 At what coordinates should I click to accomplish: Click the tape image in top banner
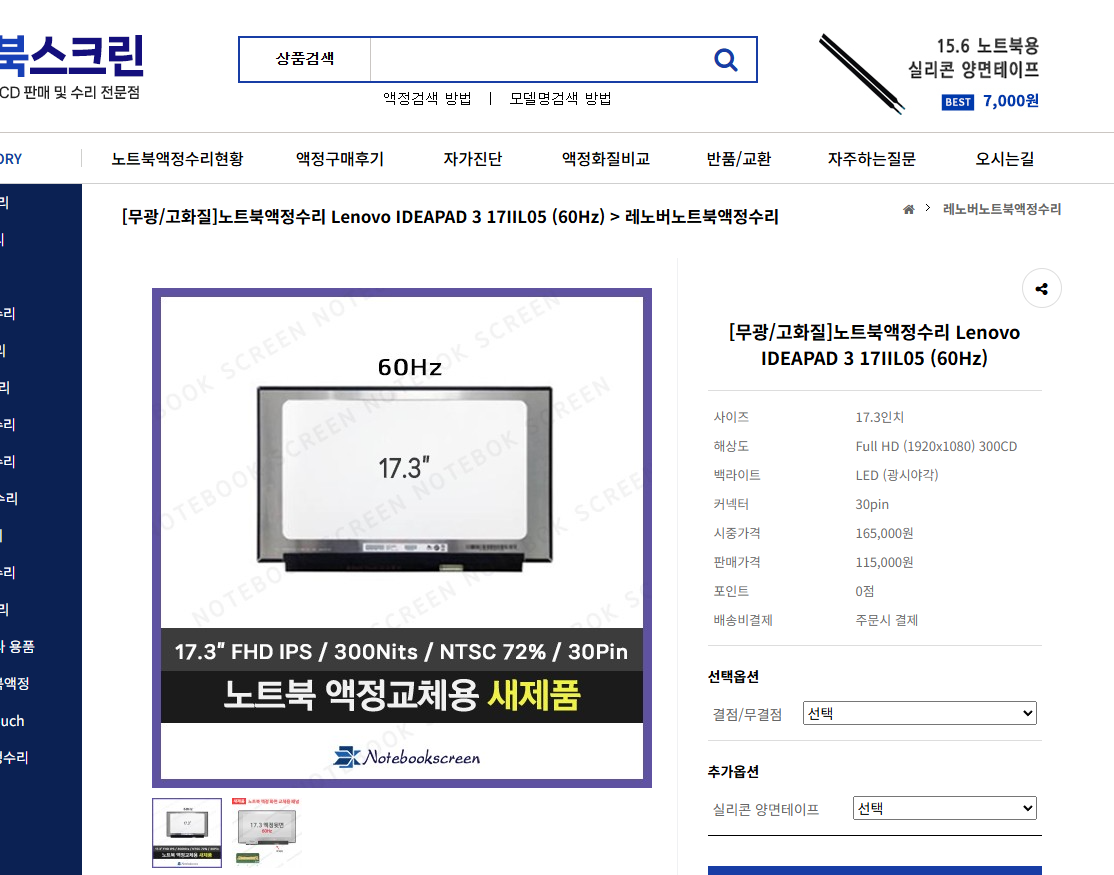(862, 73)
